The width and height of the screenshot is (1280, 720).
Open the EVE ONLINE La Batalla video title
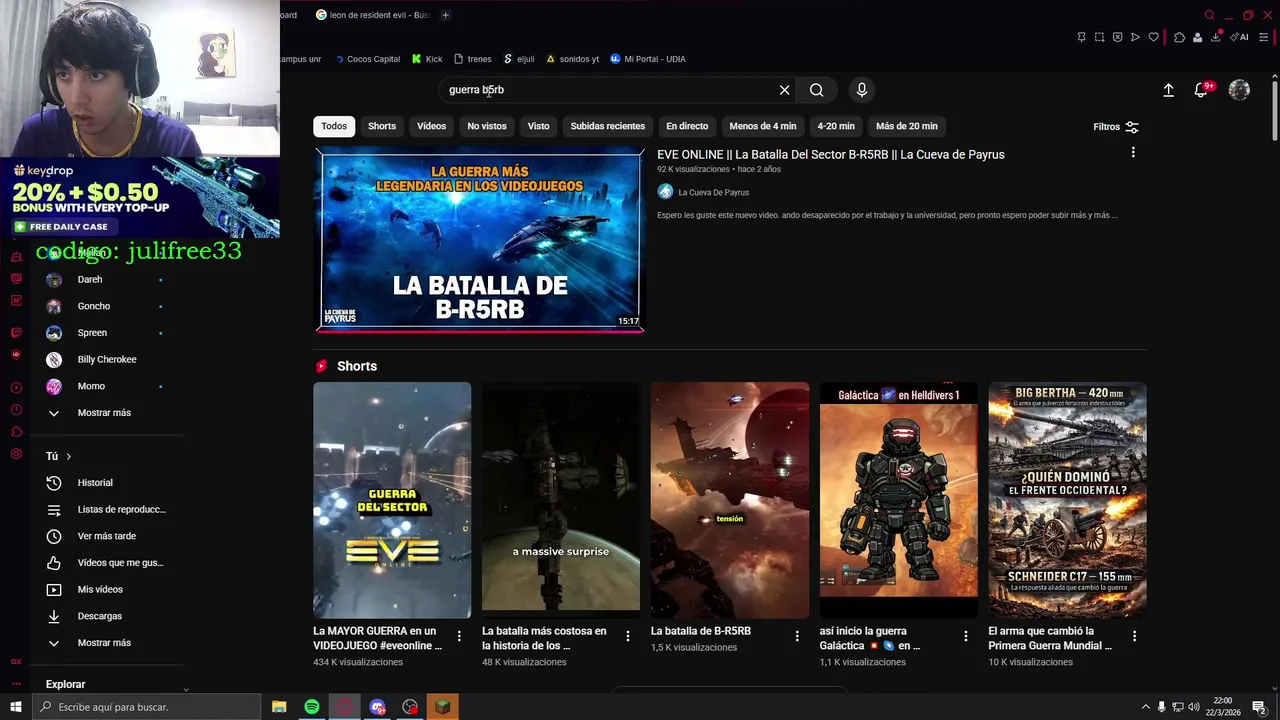pyautogui.click(x=831, y=154)
